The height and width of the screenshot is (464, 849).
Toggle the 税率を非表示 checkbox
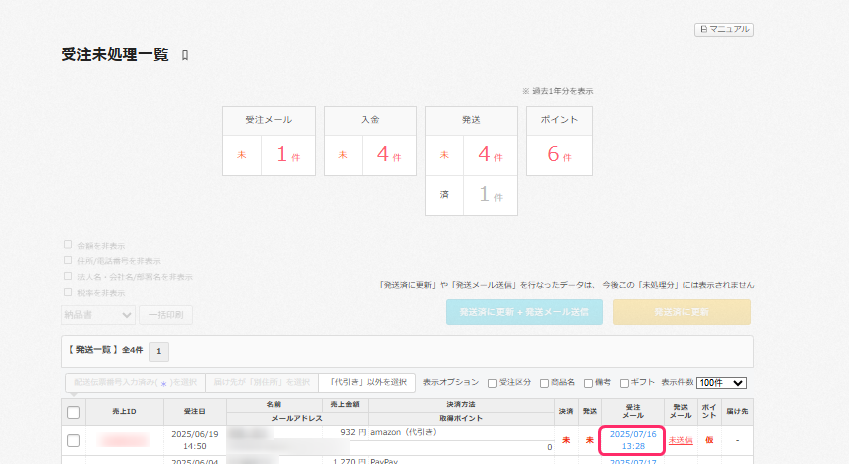[68, 292]
